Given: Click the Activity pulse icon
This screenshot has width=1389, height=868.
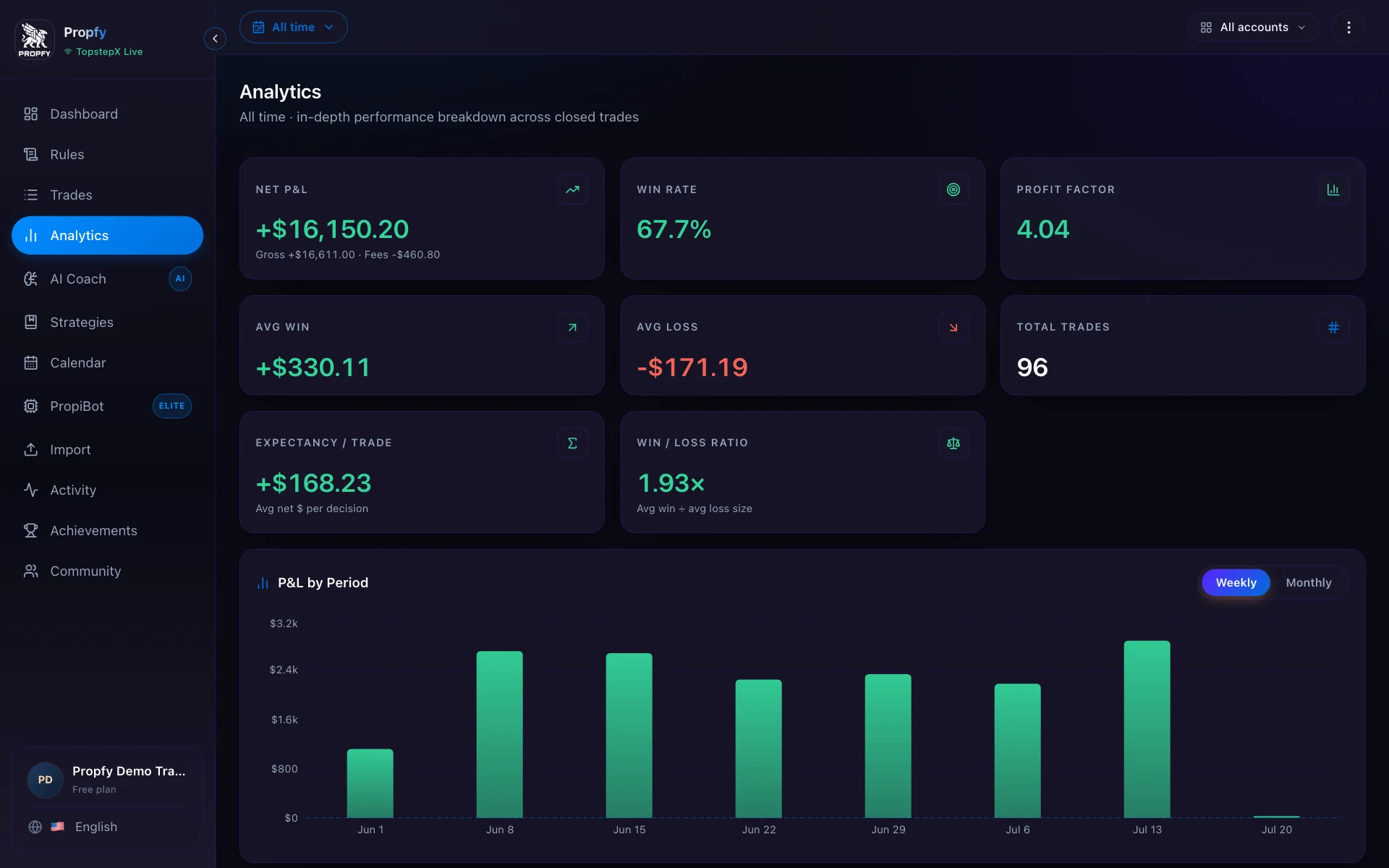Looking at the screenshot, I should point(30,490).
